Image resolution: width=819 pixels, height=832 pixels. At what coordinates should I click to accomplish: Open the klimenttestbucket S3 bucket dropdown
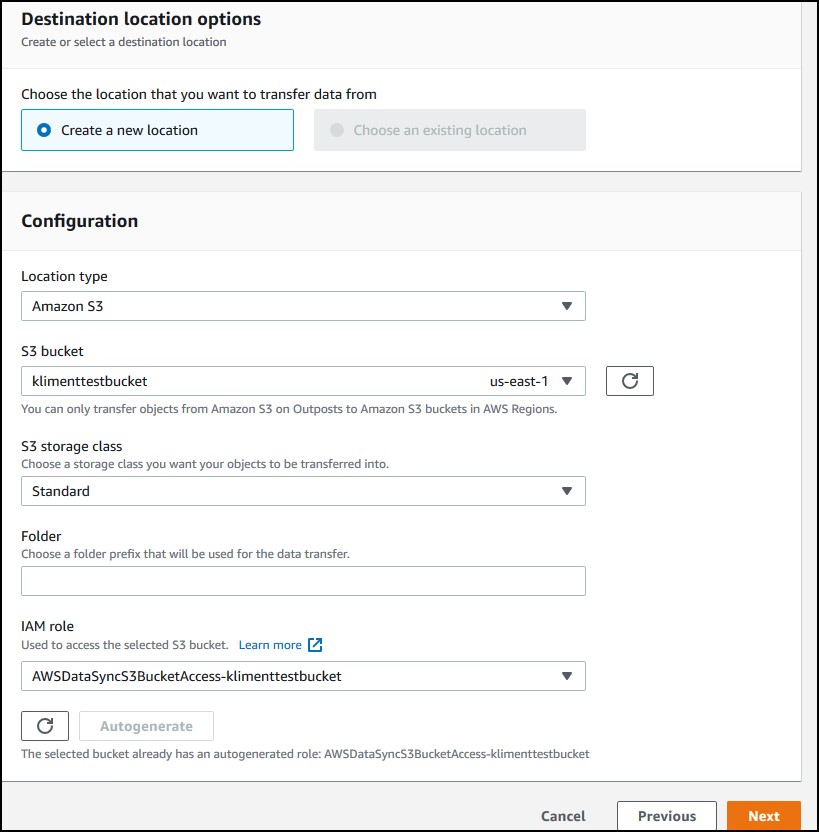click(303, 381)
